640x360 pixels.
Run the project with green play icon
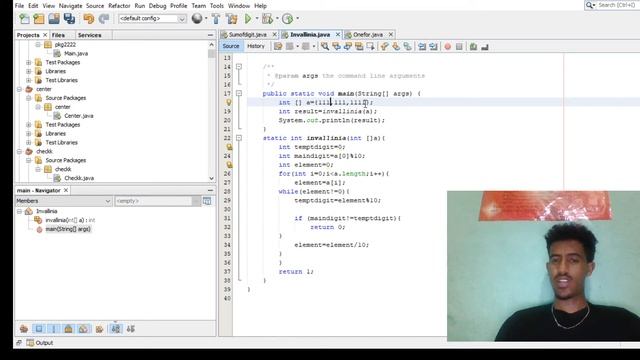(x=248, y=19)
